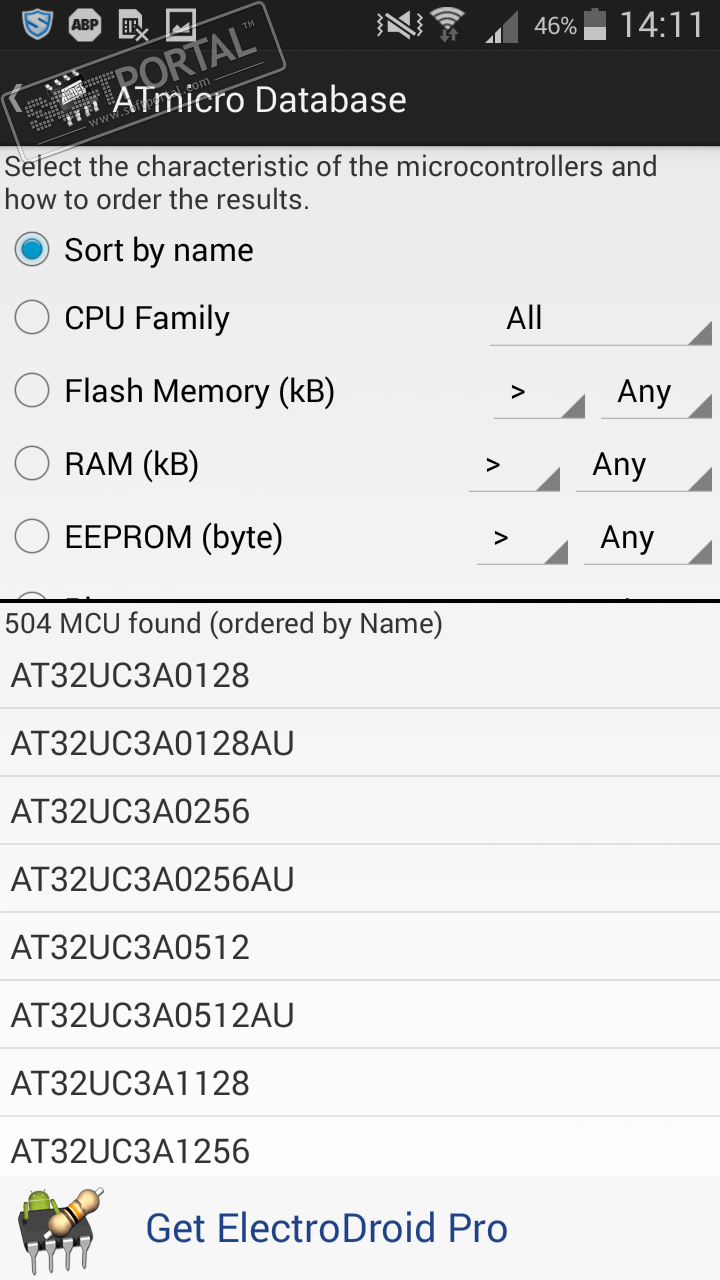Select AT32UC3A1128 from results
The image size is (720, 1280).
(x=360, y=1083)
